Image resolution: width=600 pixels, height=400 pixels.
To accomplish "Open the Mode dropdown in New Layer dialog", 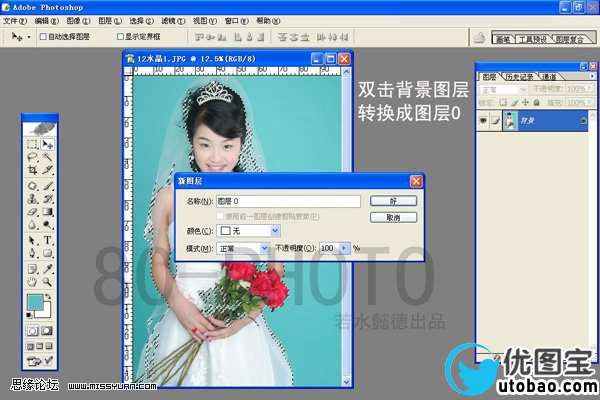I will 264,248.
